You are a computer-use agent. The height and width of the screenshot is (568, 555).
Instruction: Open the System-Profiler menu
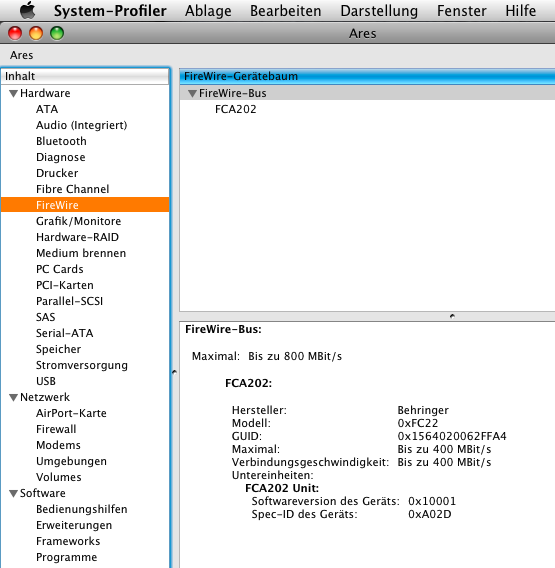[110, 11]
